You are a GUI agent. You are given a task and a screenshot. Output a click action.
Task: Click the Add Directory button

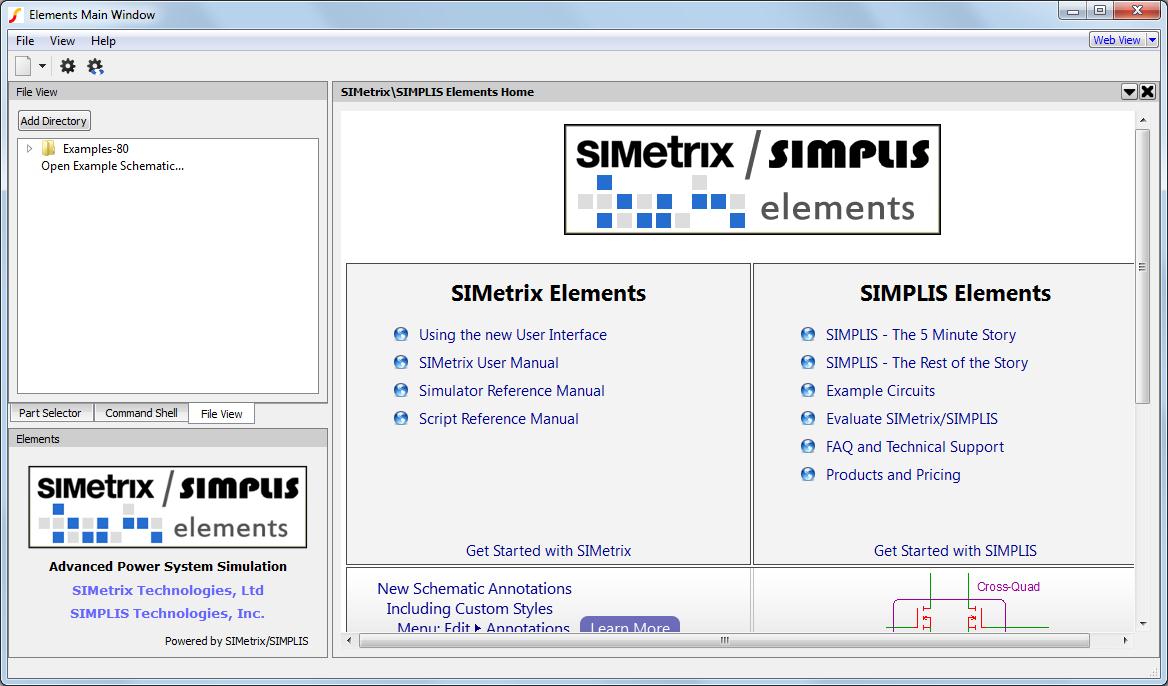[x=54, y=121]
